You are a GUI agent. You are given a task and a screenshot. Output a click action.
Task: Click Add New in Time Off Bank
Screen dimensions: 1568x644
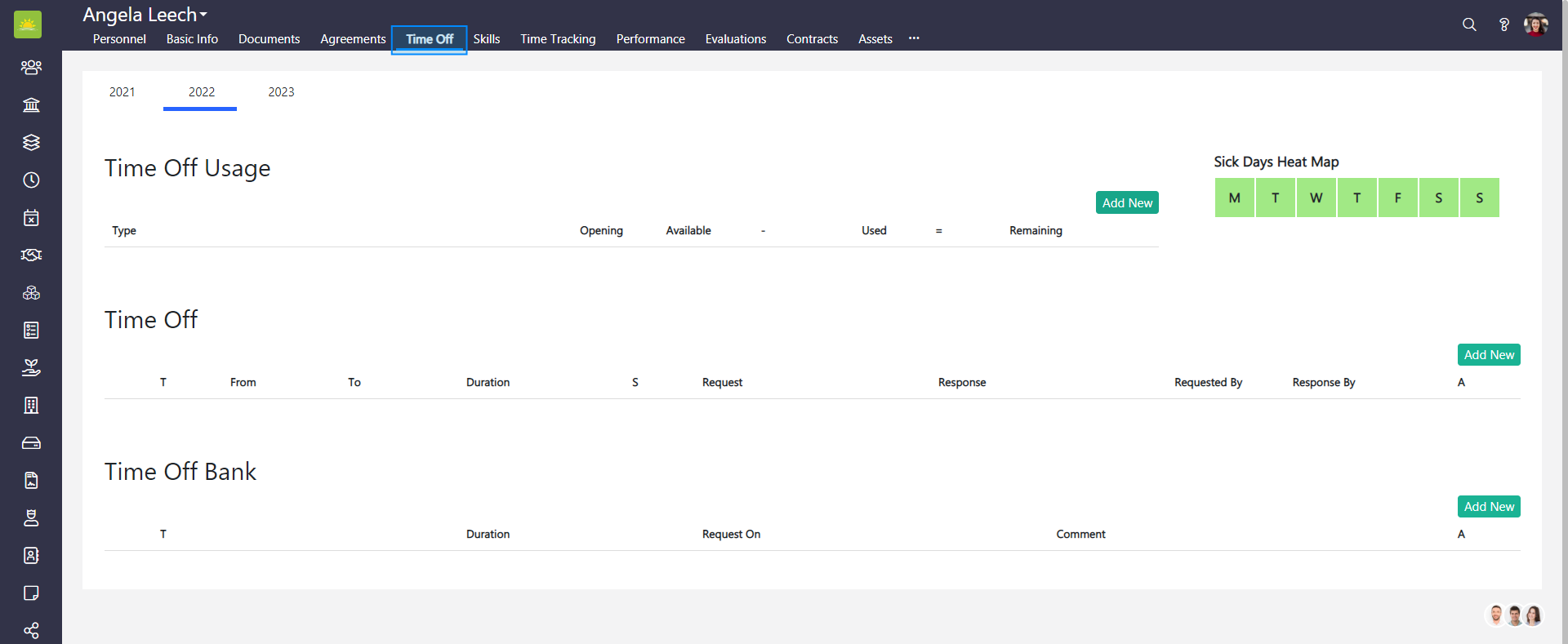click(1488, 506)
